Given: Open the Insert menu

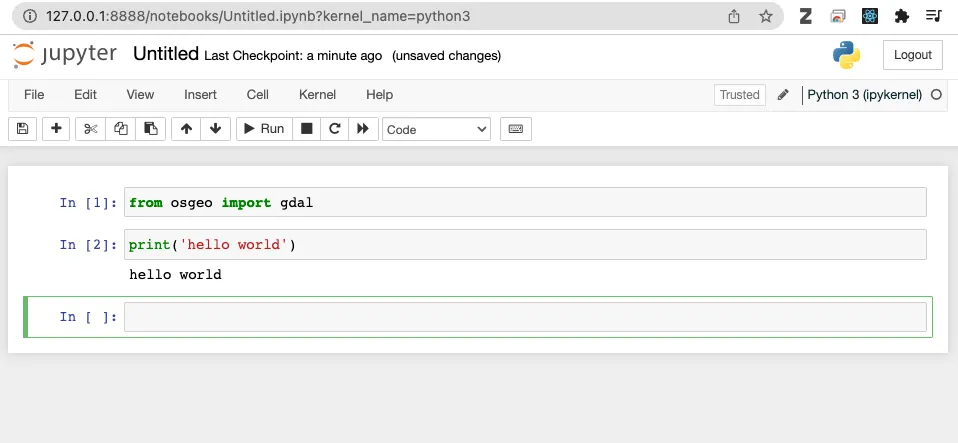Looking at the screenshot, I should pos(200,95).
